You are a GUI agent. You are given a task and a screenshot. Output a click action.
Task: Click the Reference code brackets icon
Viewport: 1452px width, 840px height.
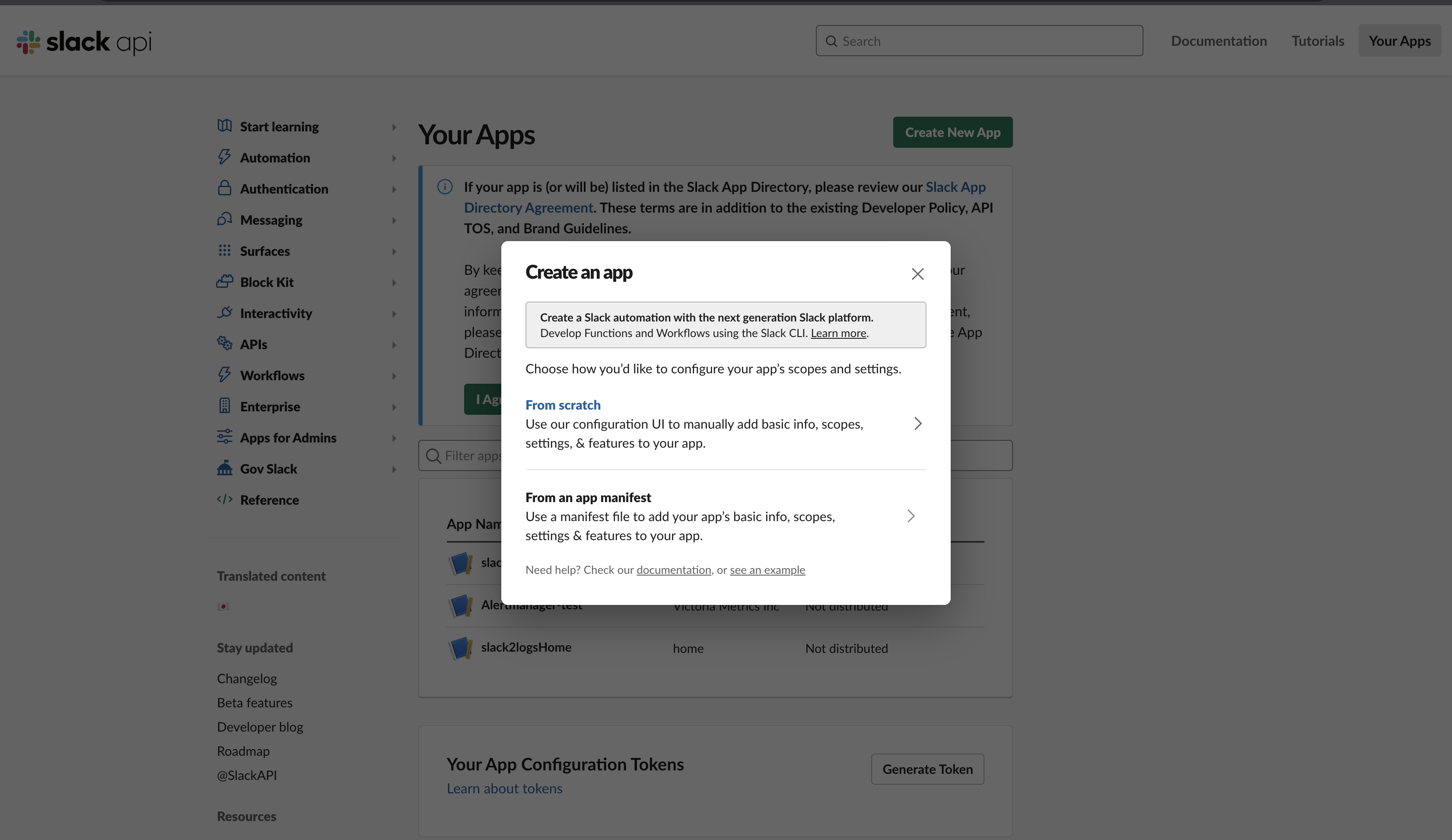pyautogui.click(x=224, y=499)
